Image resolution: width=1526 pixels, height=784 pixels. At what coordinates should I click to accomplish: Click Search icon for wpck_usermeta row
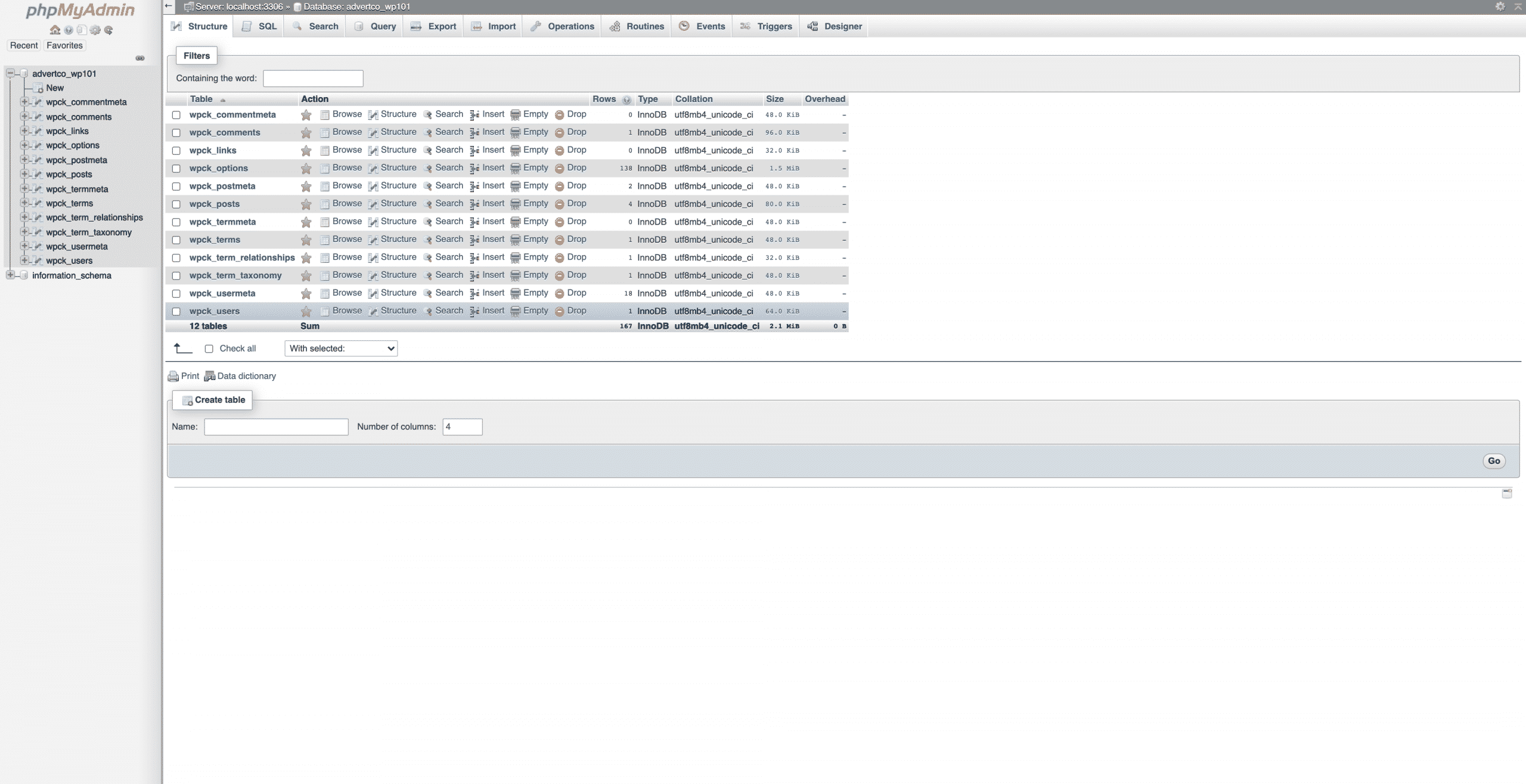427,294
